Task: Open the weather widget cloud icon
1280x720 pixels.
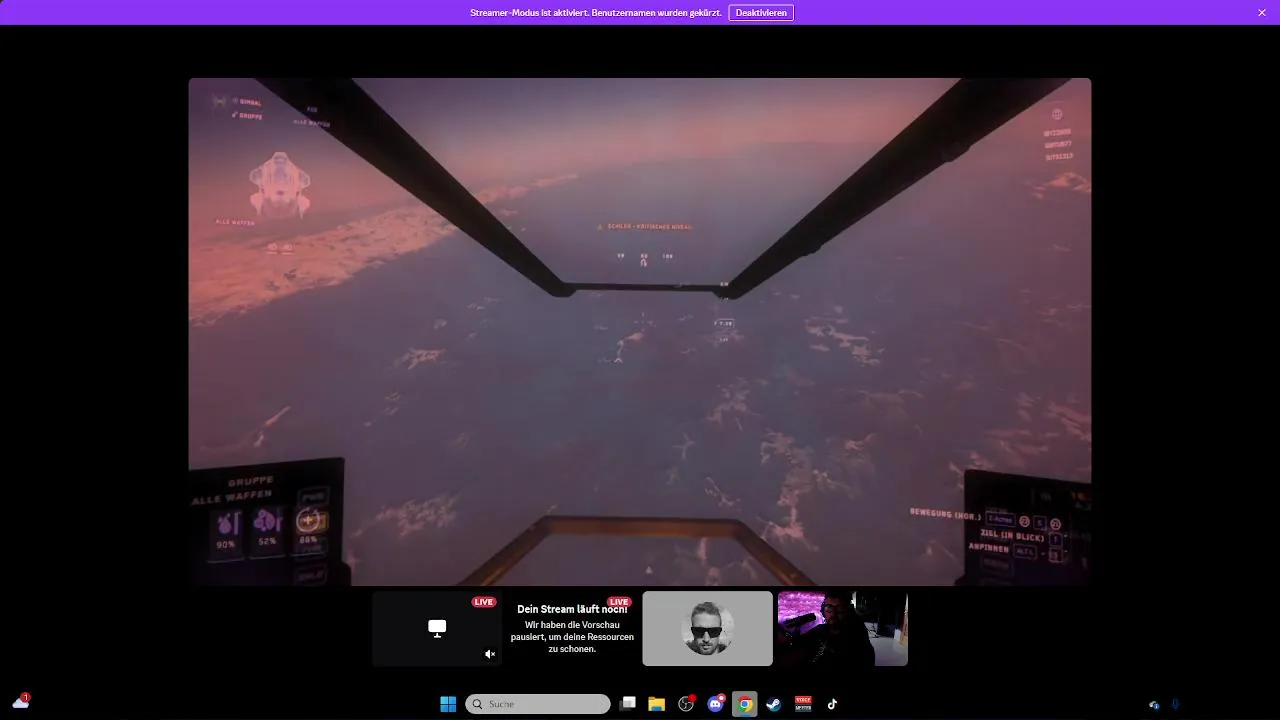Action: pyautogui.click(x=21, y=703)
